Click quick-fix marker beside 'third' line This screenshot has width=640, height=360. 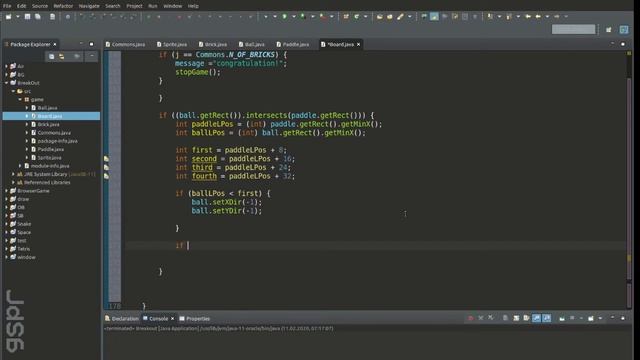pyautogui.click(x=106, y=167)
